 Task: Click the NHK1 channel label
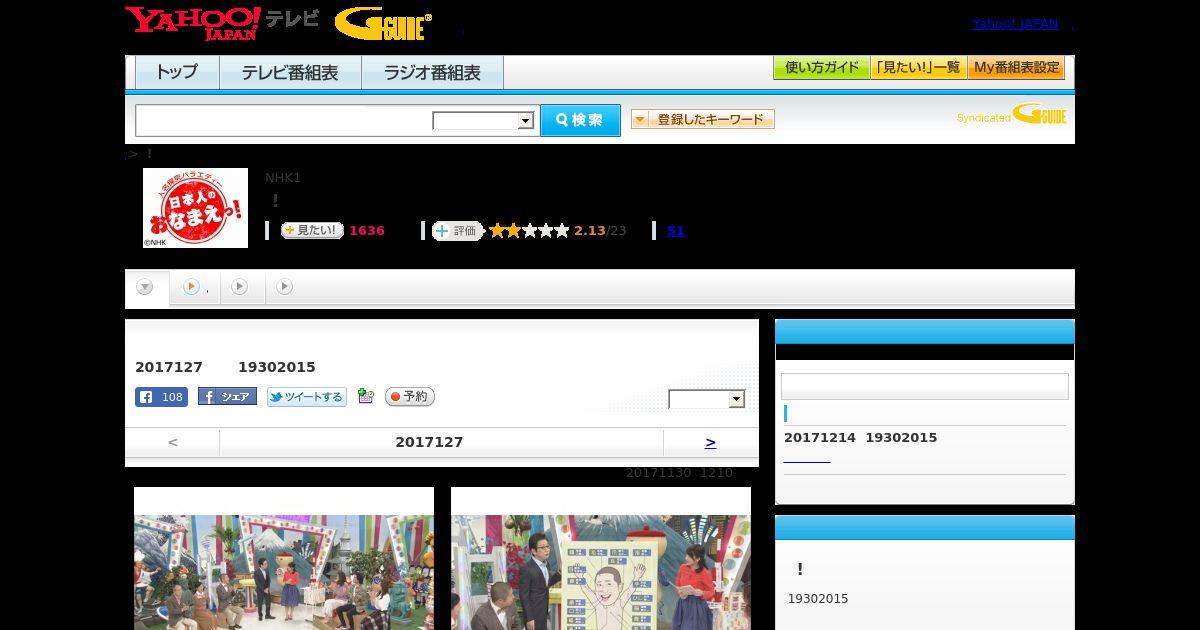[x=283, y=178]
